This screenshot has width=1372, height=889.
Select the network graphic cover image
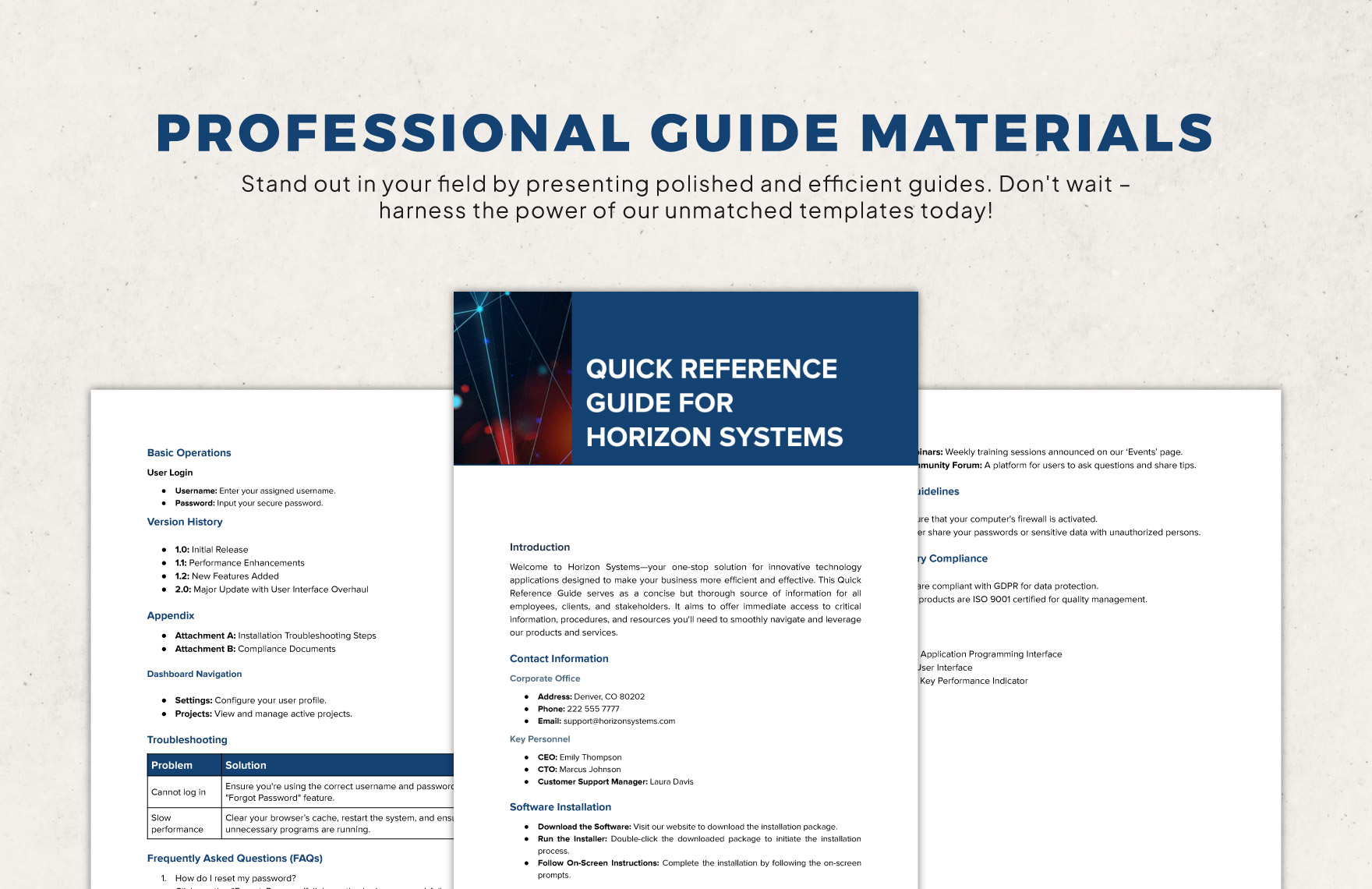(x=513, y=378)
